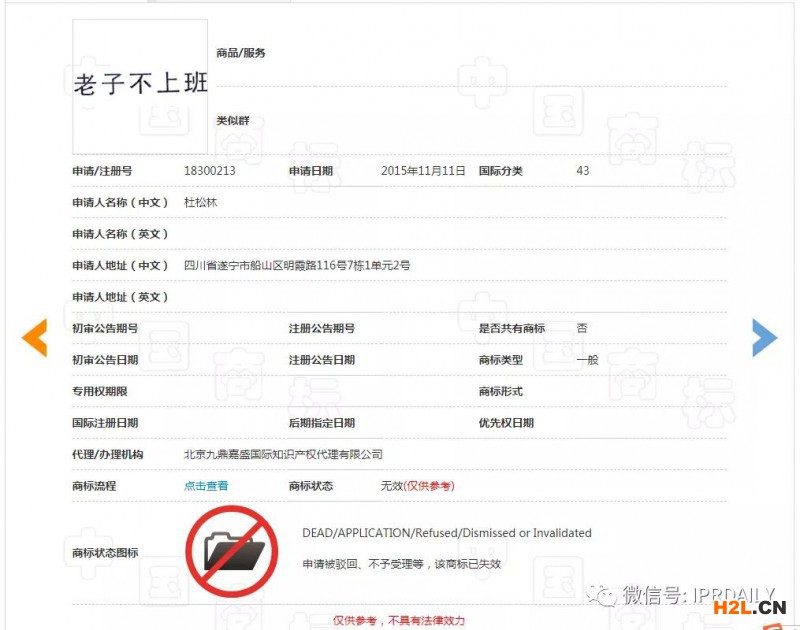Select the applicant name 杜松林

201,202
